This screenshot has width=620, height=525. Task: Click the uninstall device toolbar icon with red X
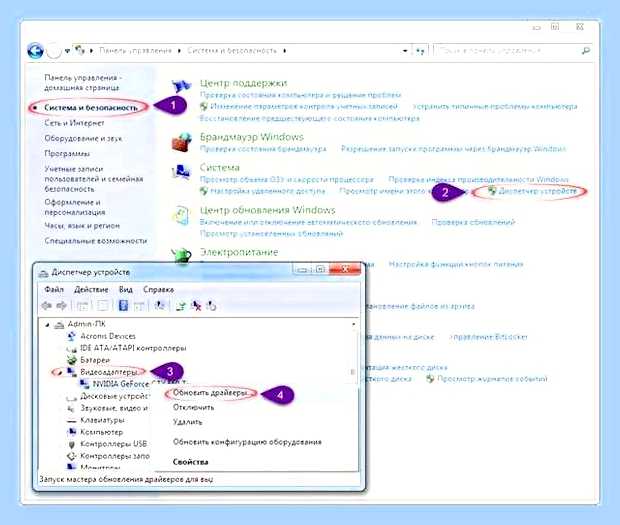tap(196, 306)
